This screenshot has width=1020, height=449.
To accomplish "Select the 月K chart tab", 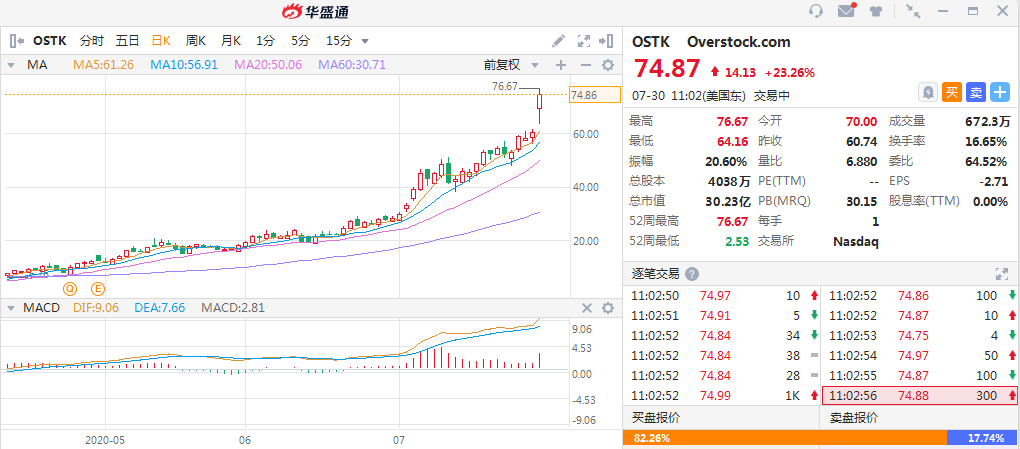I will 231,41.
